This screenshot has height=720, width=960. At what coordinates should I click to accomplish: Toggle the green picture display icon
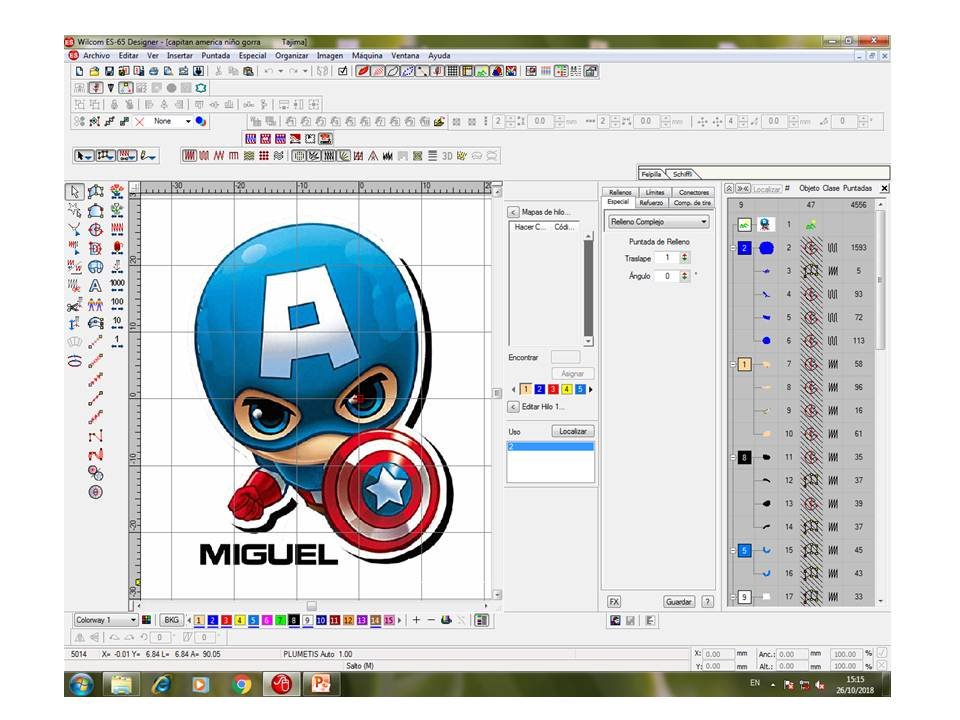click(x=482, y=72)
